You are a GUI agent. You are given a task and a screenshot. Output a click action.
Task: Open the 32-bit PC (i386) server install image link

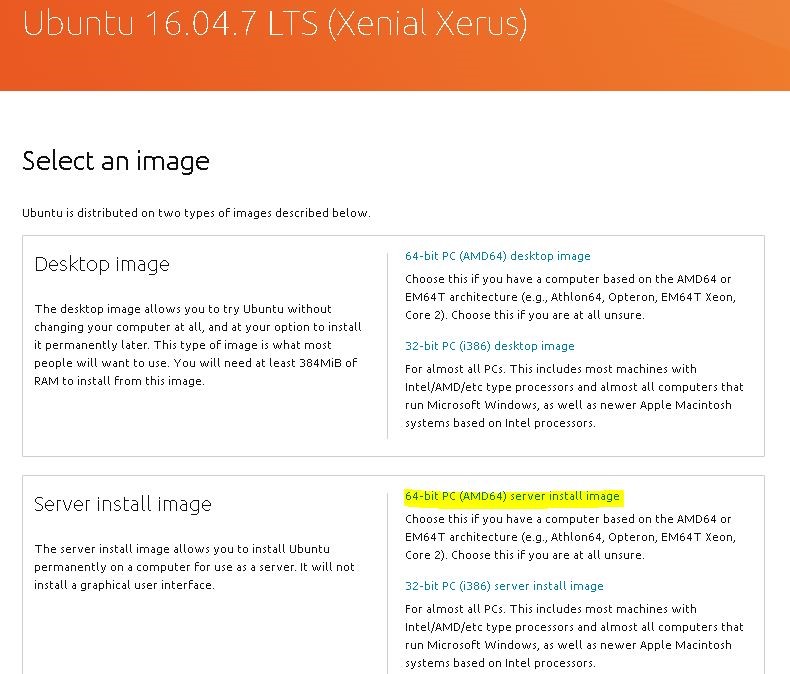pyautogui.click(x=504, y=586)
